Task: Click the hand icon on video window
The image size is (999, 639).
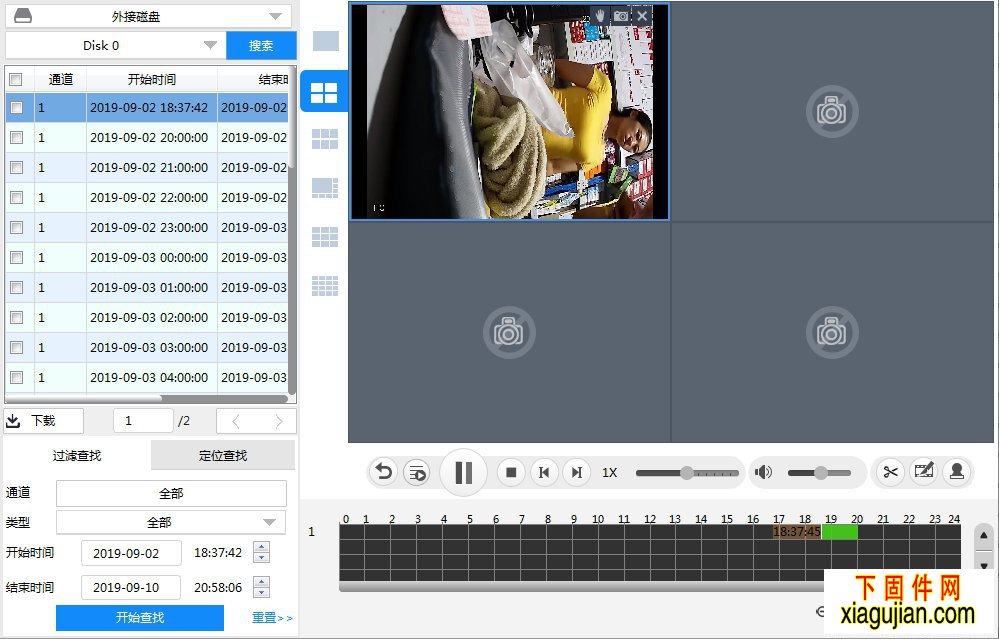Action: click(x=600, y=16)
